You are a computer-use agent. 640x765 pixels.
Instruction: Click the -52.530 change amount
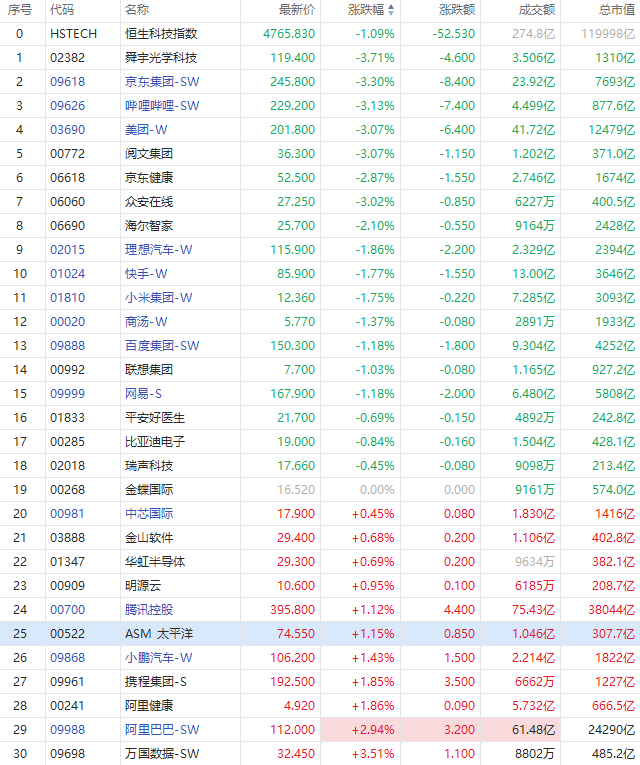point(454,34)
